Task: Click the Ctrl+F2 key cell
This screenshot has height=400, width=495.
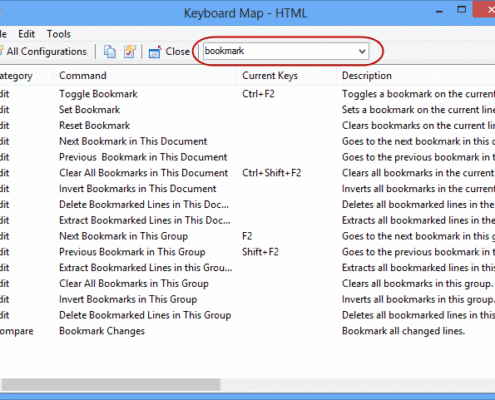Action: [x=258, y=94]
